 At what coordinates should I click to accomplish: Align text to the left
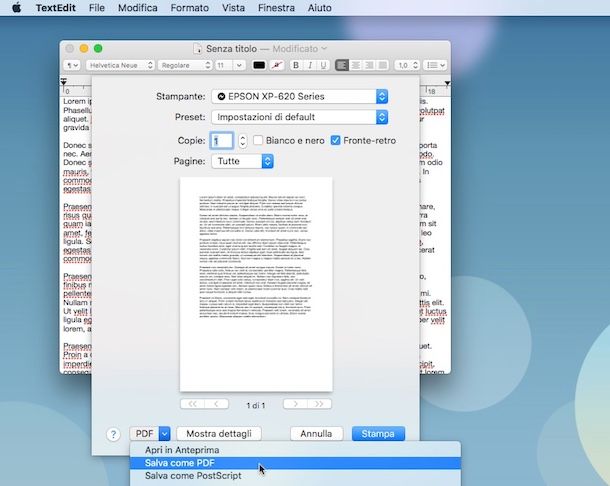[342, 65]
